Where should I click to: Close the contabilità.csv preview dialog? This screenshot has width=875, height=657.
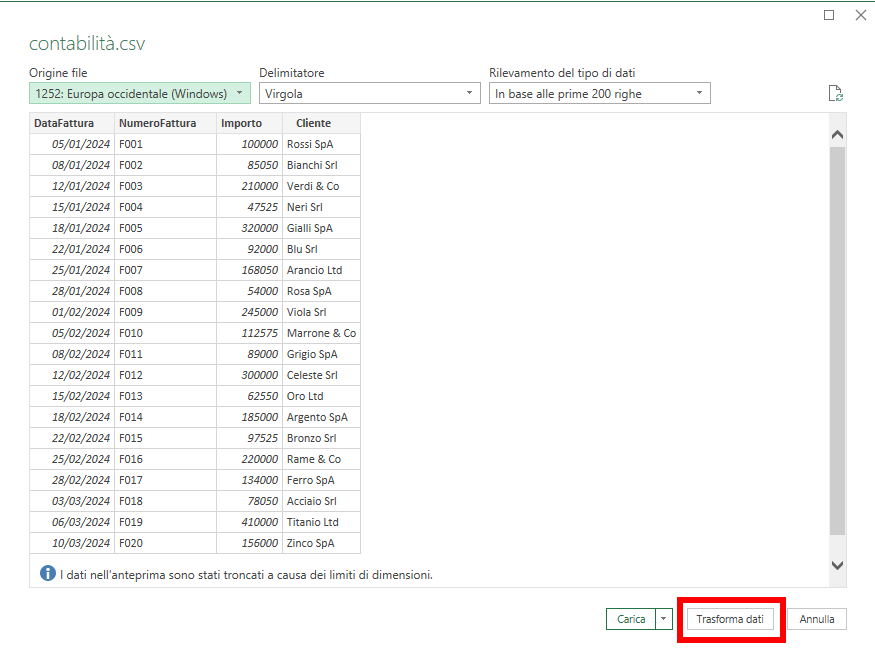coord(862,15)
